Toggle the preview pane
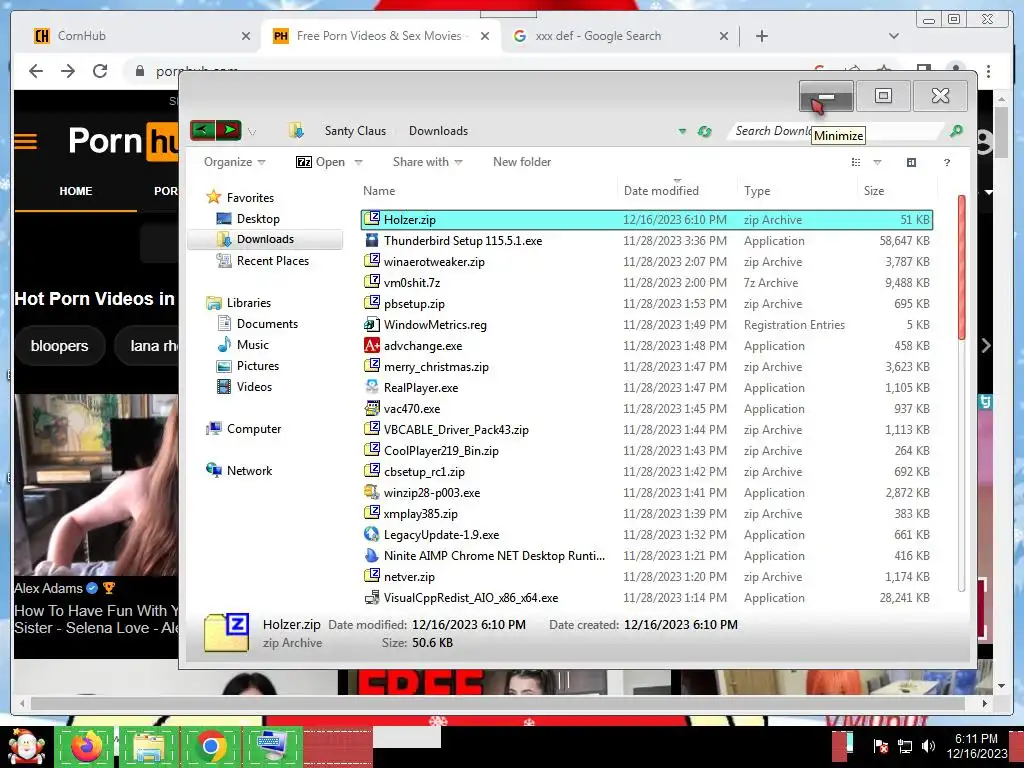This screenshot has height=768, width=1024. pyautogui.click(x=912, y=163)
